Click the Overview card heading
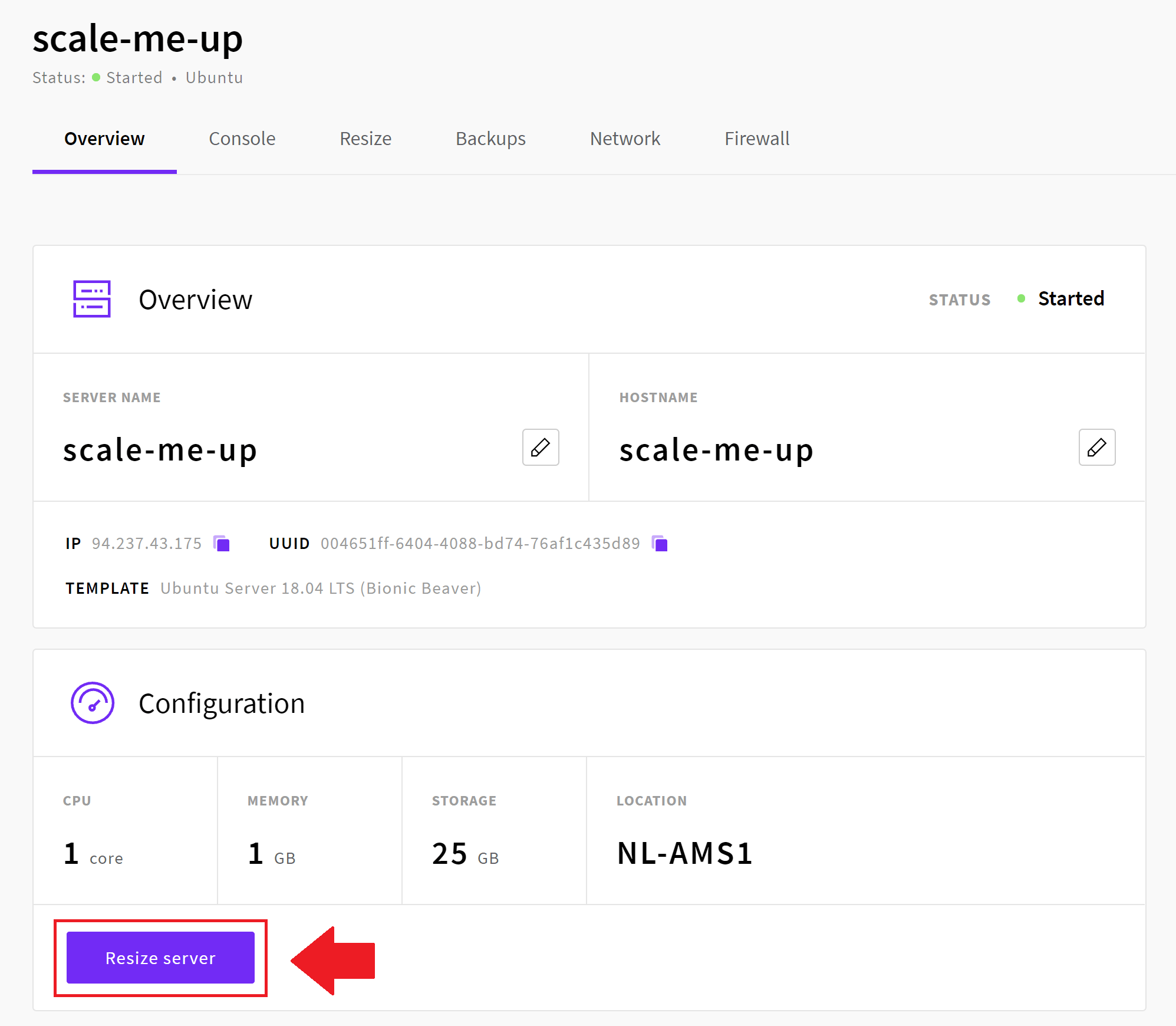This screenshot has height=1026, width=1176. coord(196,300)
